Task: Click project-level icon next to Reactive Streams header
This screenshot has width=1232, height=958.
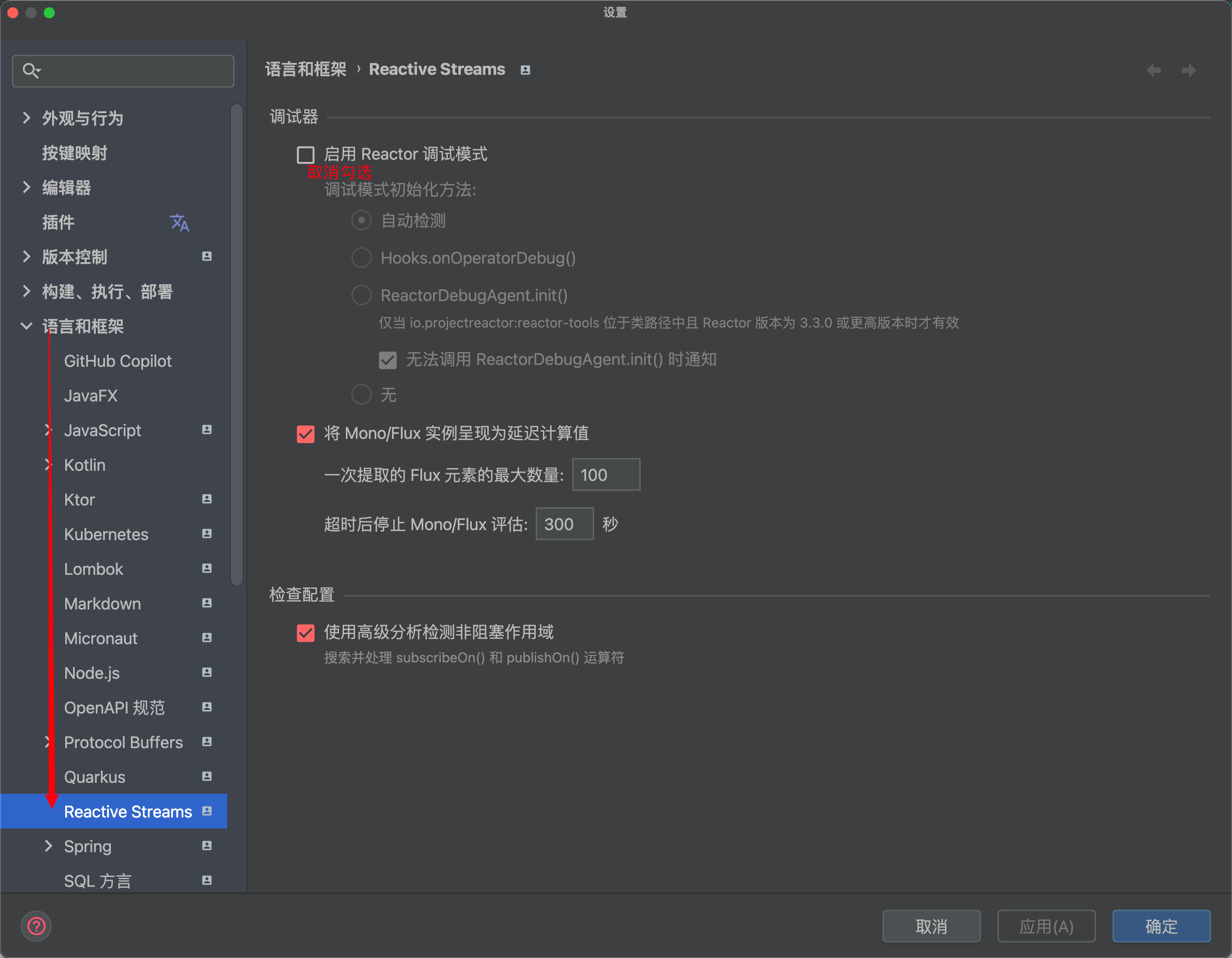Action: pyautogui.click(x=525, y=70)
